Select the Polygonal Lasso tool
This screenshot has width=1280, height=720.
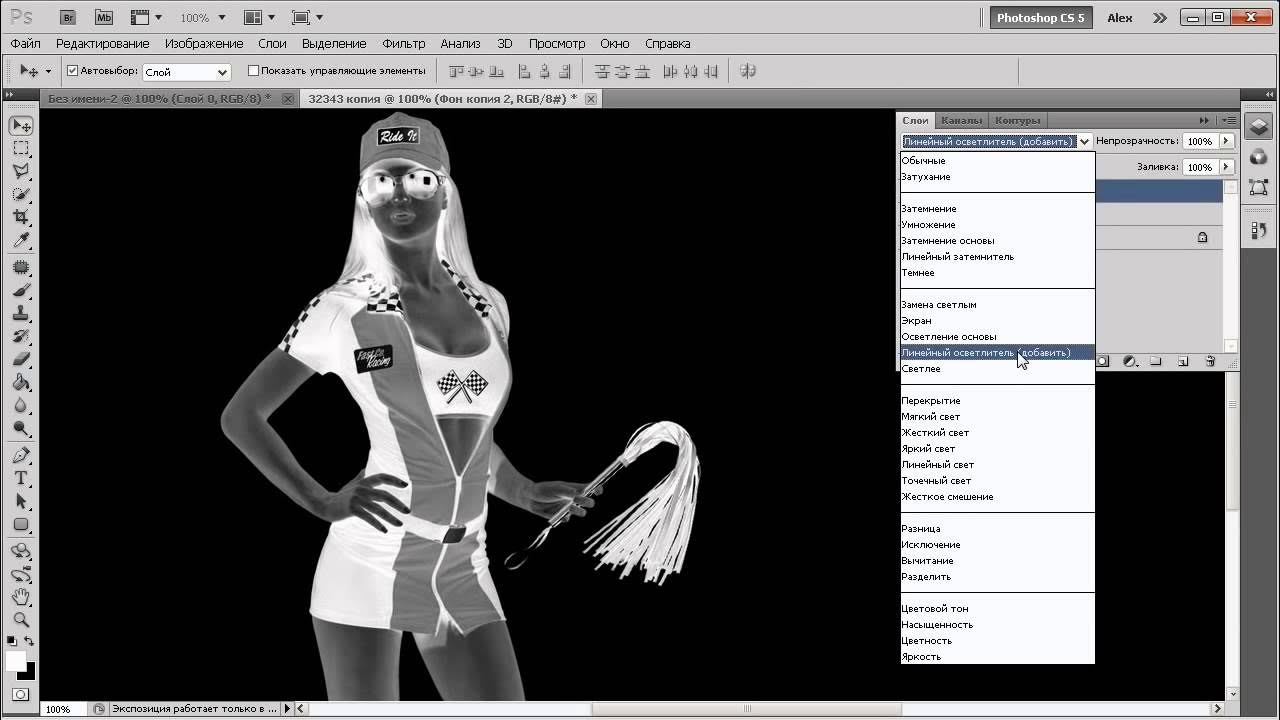coord(21,171)
